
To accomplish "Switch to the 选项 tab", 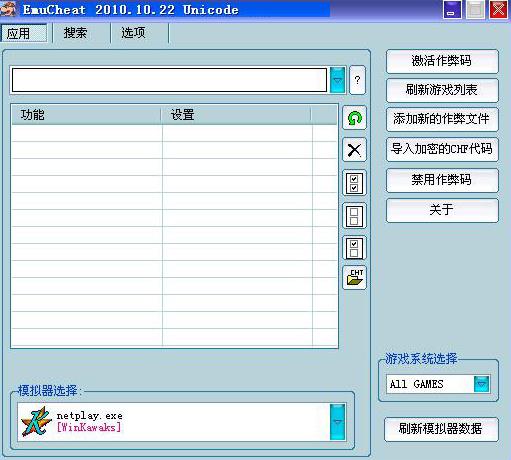I will (133, 33).
